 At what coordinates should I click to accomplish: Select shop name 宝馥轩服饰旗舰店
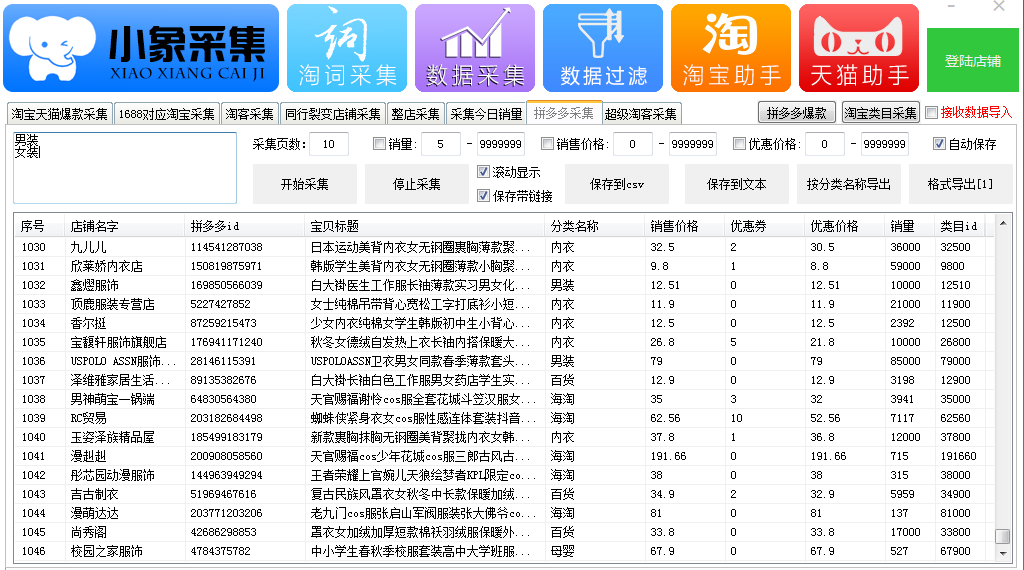tap(119, 342)
